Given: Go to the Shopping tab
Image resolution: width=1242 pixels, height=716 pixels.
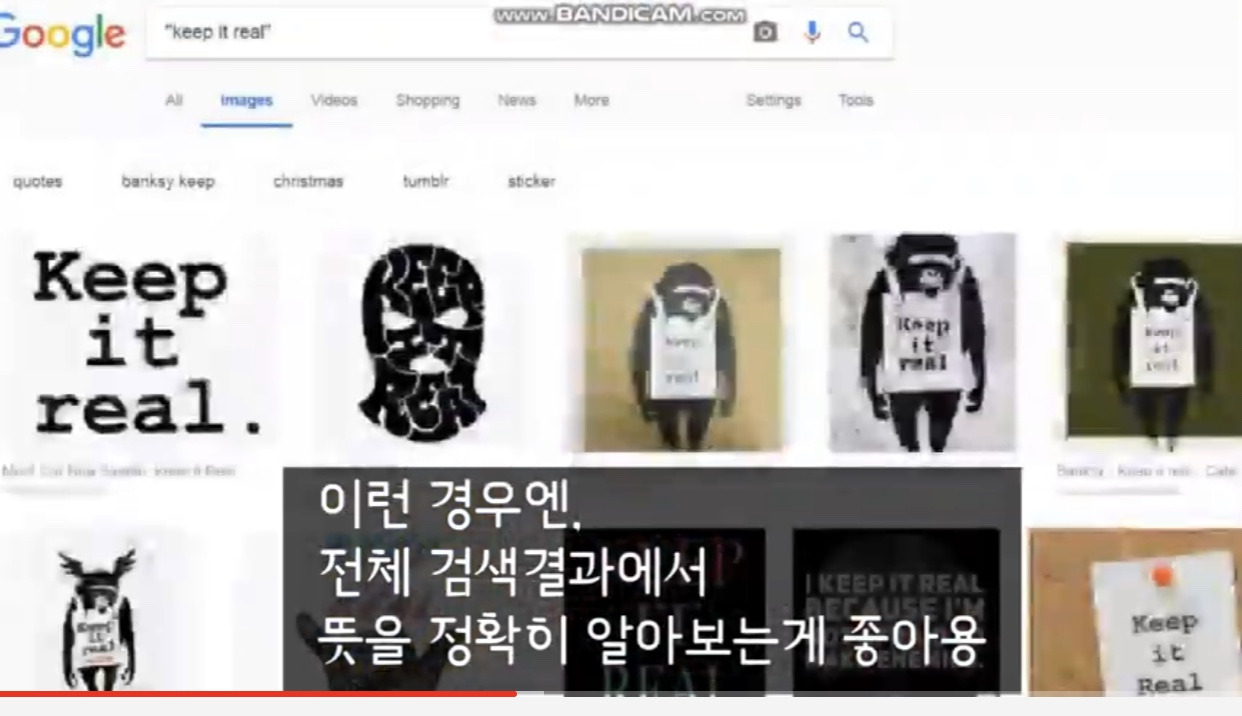Looking at the screenshot, I should pyautogui.click(x=428, y=100).
